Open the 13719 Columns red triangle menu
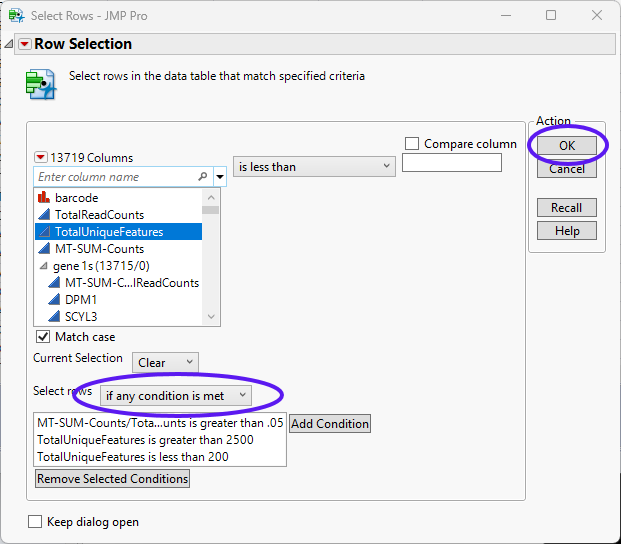 (41, 158)
